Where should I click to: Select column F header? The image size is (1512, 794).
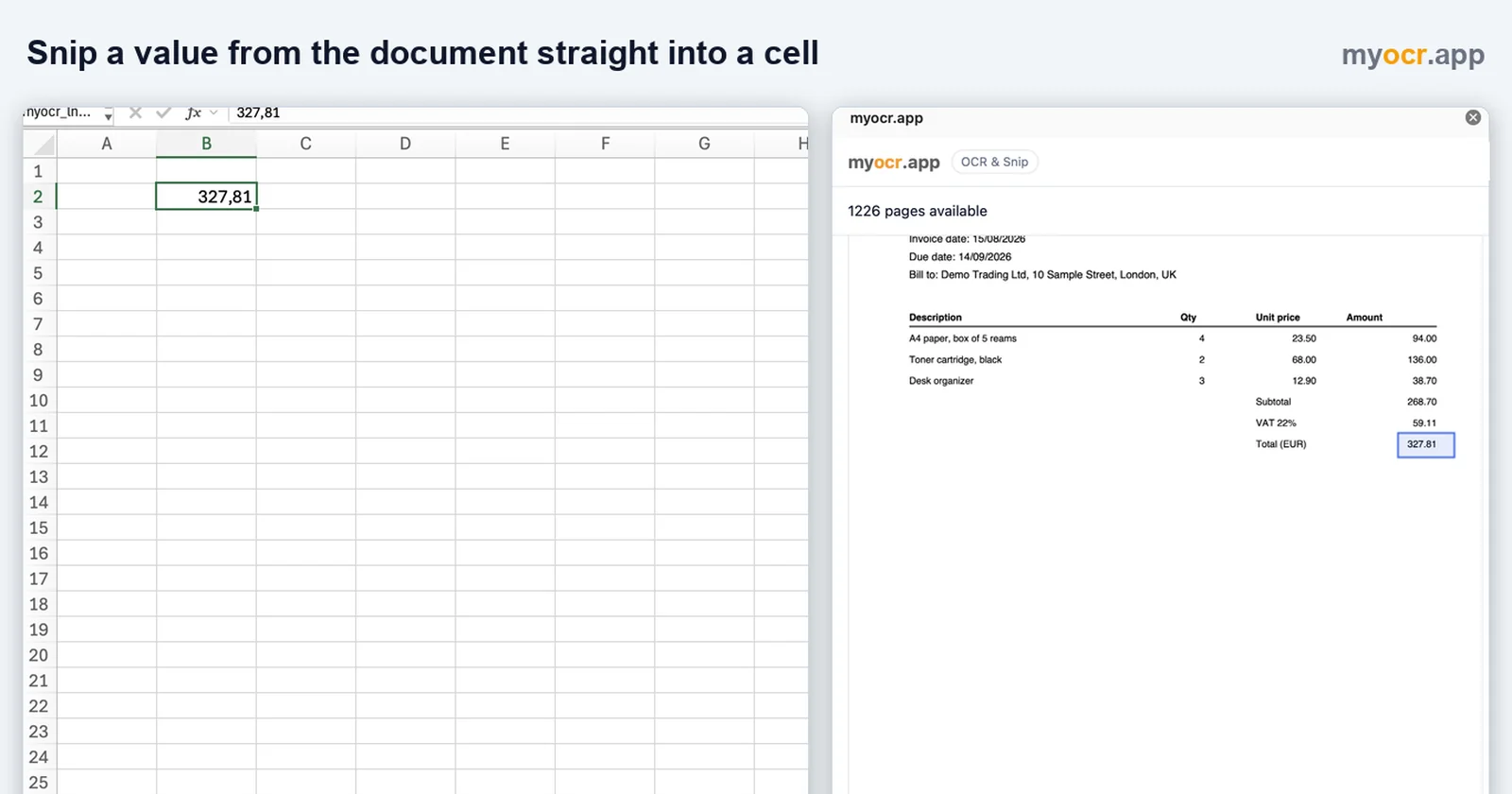[605, 144]
